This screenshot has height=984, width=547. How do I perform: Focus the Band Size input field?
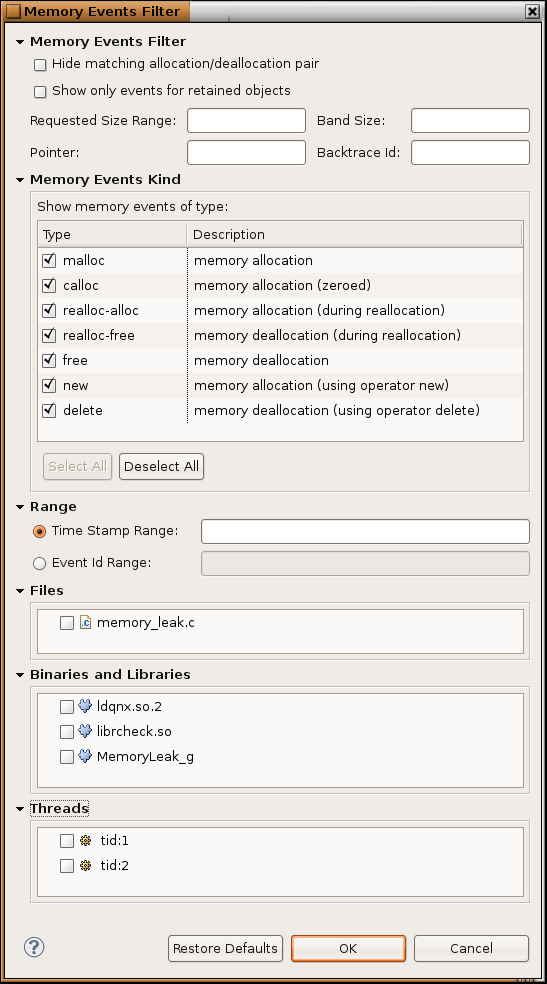pyautogui.click(x=470, y=120)
